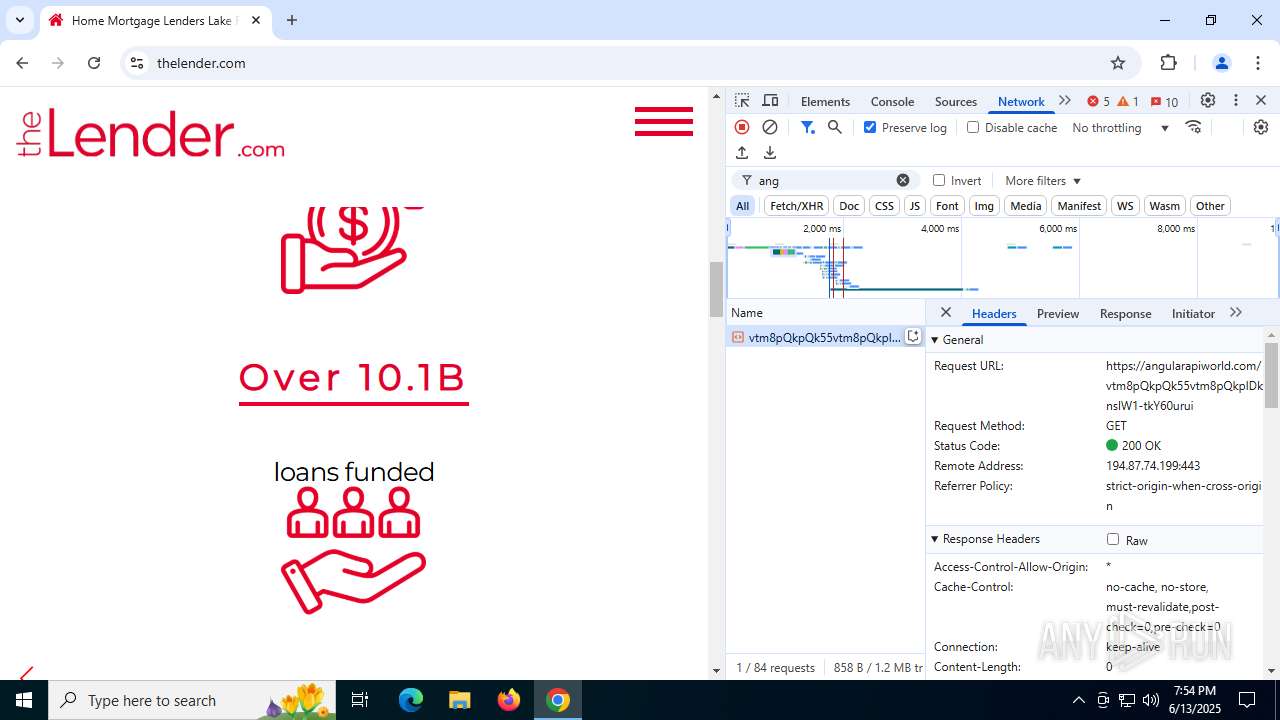Click the network filter text field
The width and height of the screenshot is (1280, 720).
pos(825,180)
